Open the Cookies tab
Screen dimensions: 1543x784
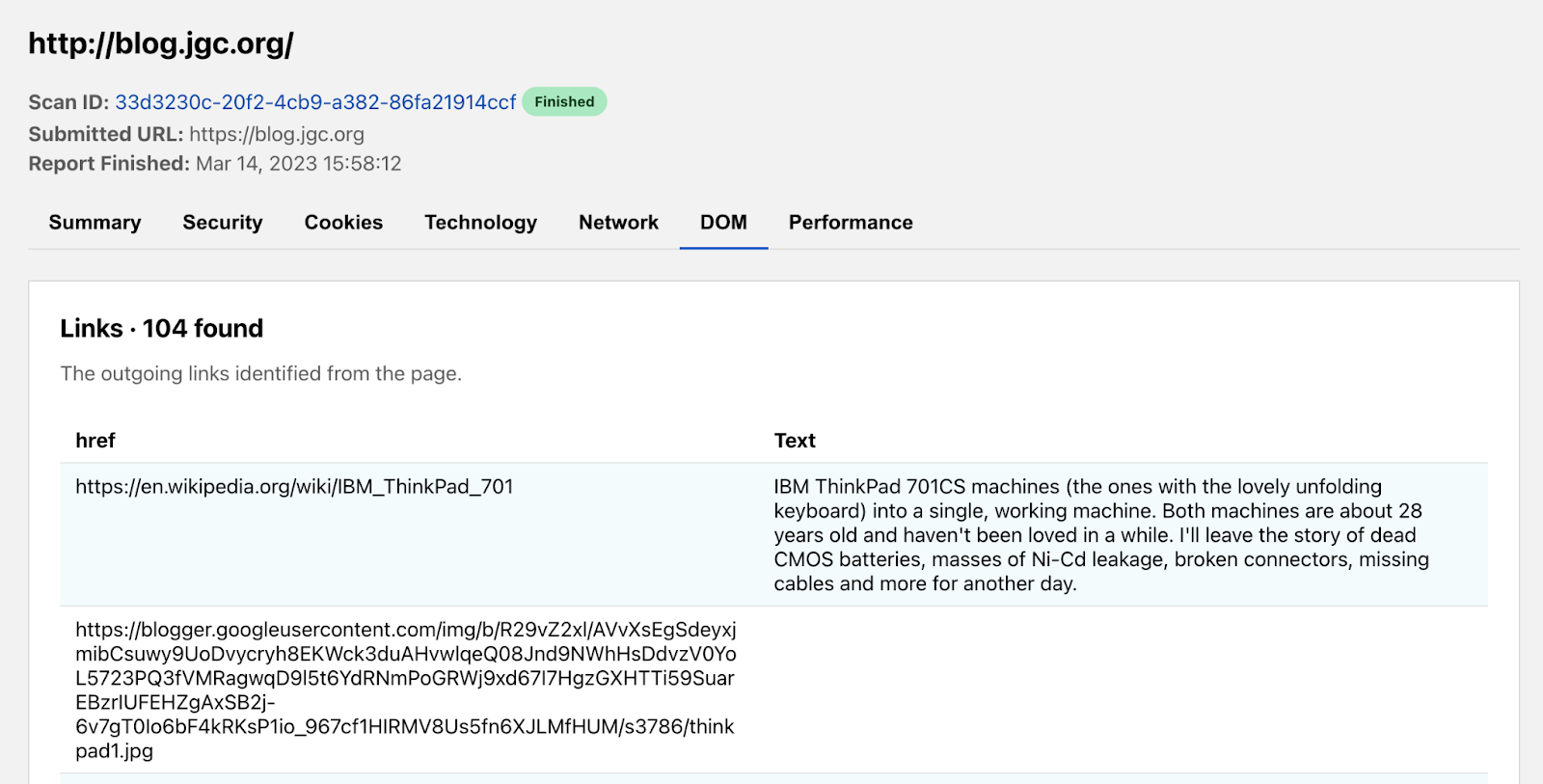tap(343, 223)
